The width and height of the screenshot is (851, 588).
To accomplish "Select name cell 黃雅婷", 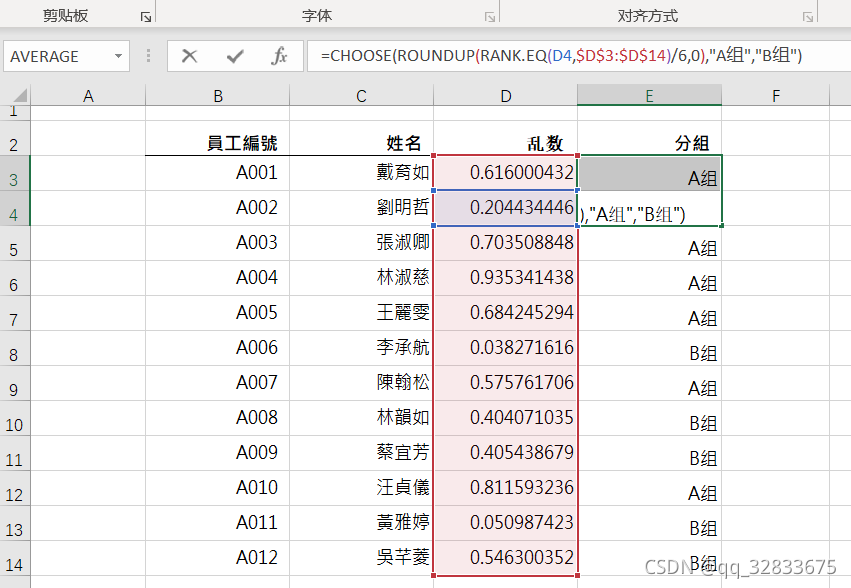I will [361, 523].
